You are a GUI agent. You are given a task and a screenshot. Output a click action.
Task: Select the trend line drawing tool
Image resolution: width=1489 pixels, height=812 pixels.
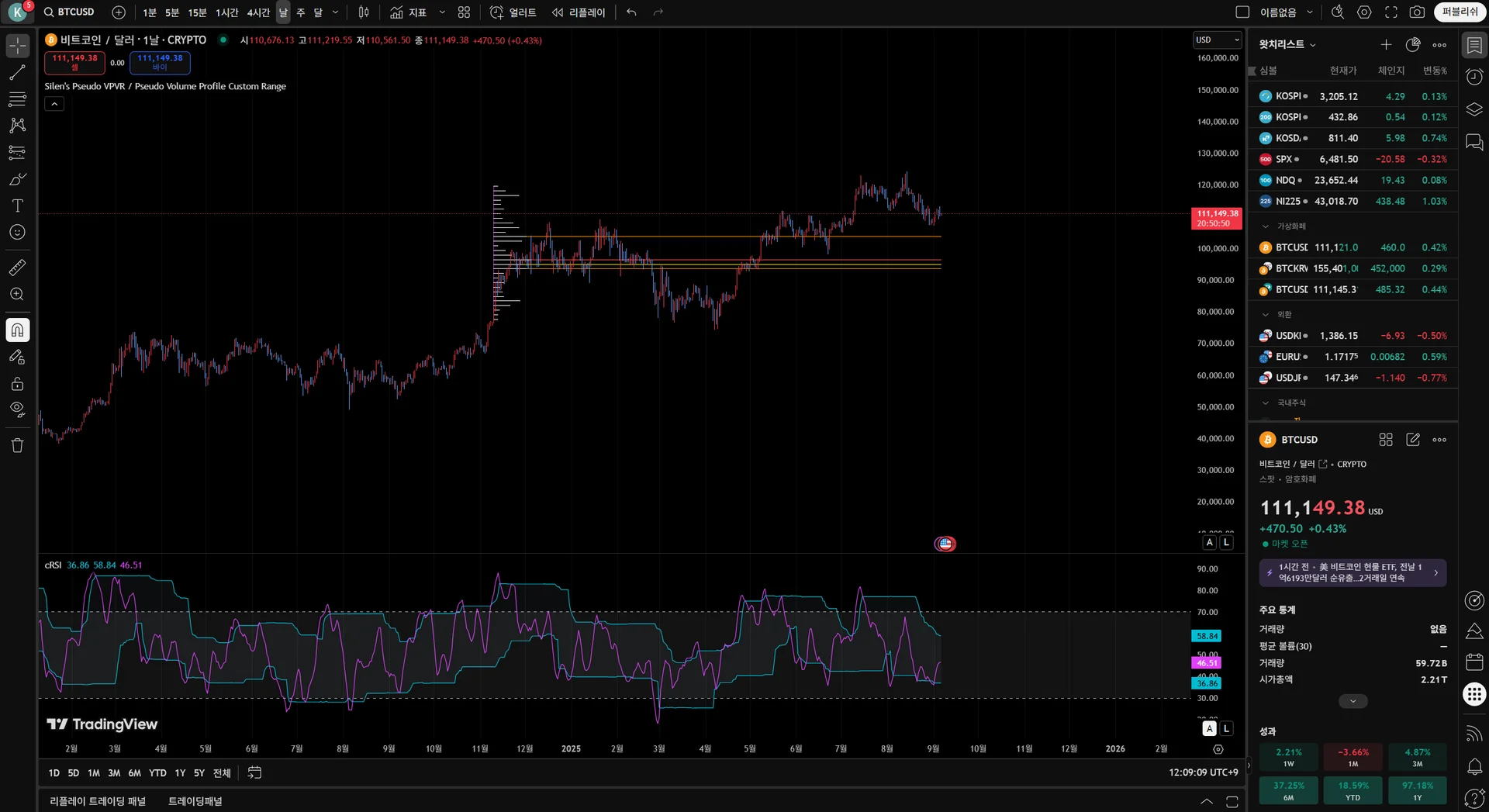[17, 73]
